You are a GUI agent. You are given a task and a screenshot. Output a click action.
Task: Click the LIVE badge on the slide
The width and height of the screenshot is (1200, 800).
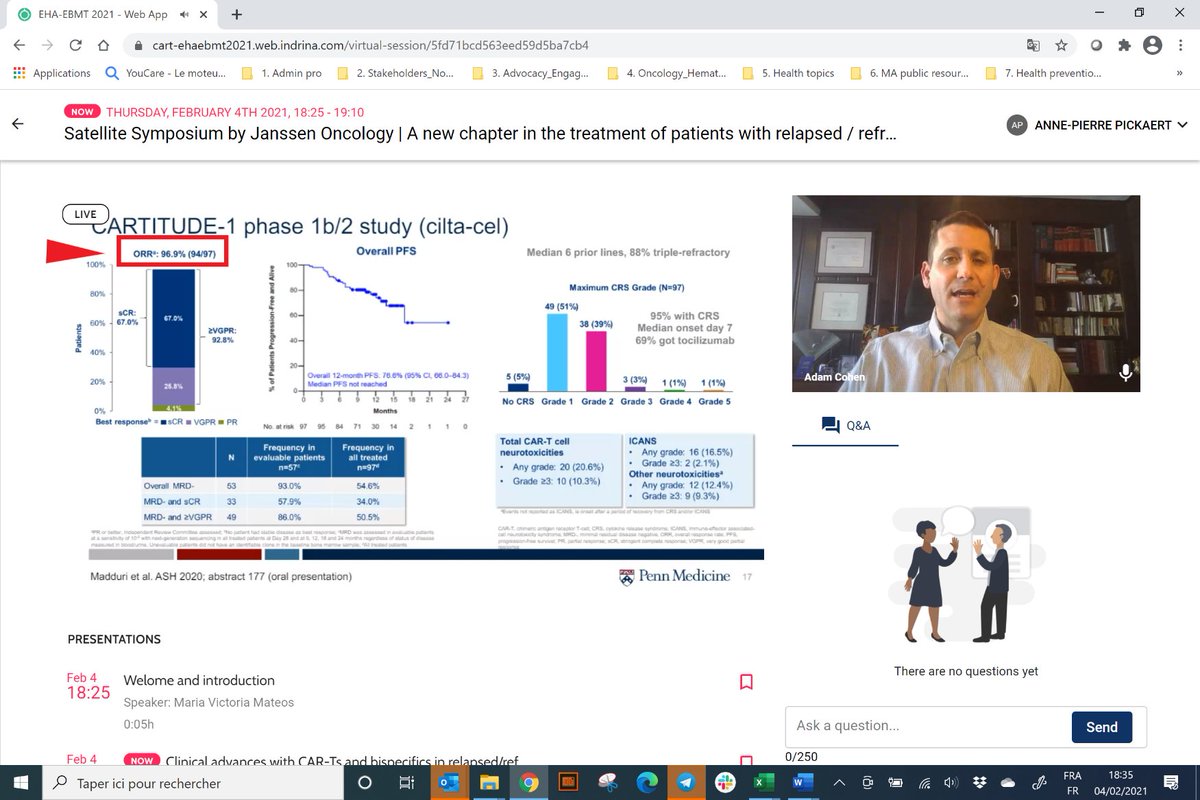[85, 214]
